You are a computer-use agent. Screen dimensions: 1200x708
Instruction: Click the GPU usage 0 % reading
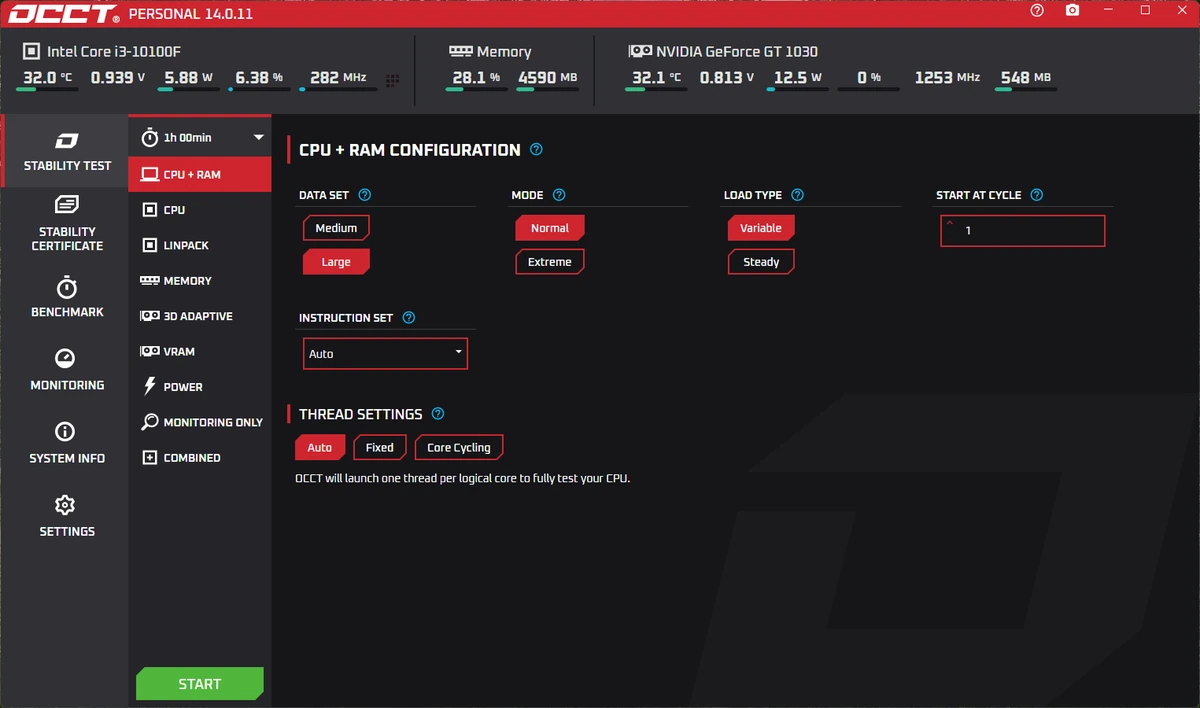click(x=869, y=77)
